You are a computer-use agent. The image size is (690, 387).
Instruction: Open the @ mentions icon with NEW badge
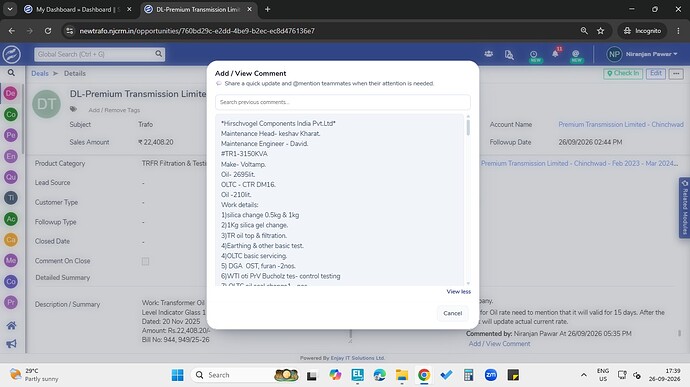click(x=576, y=55)
